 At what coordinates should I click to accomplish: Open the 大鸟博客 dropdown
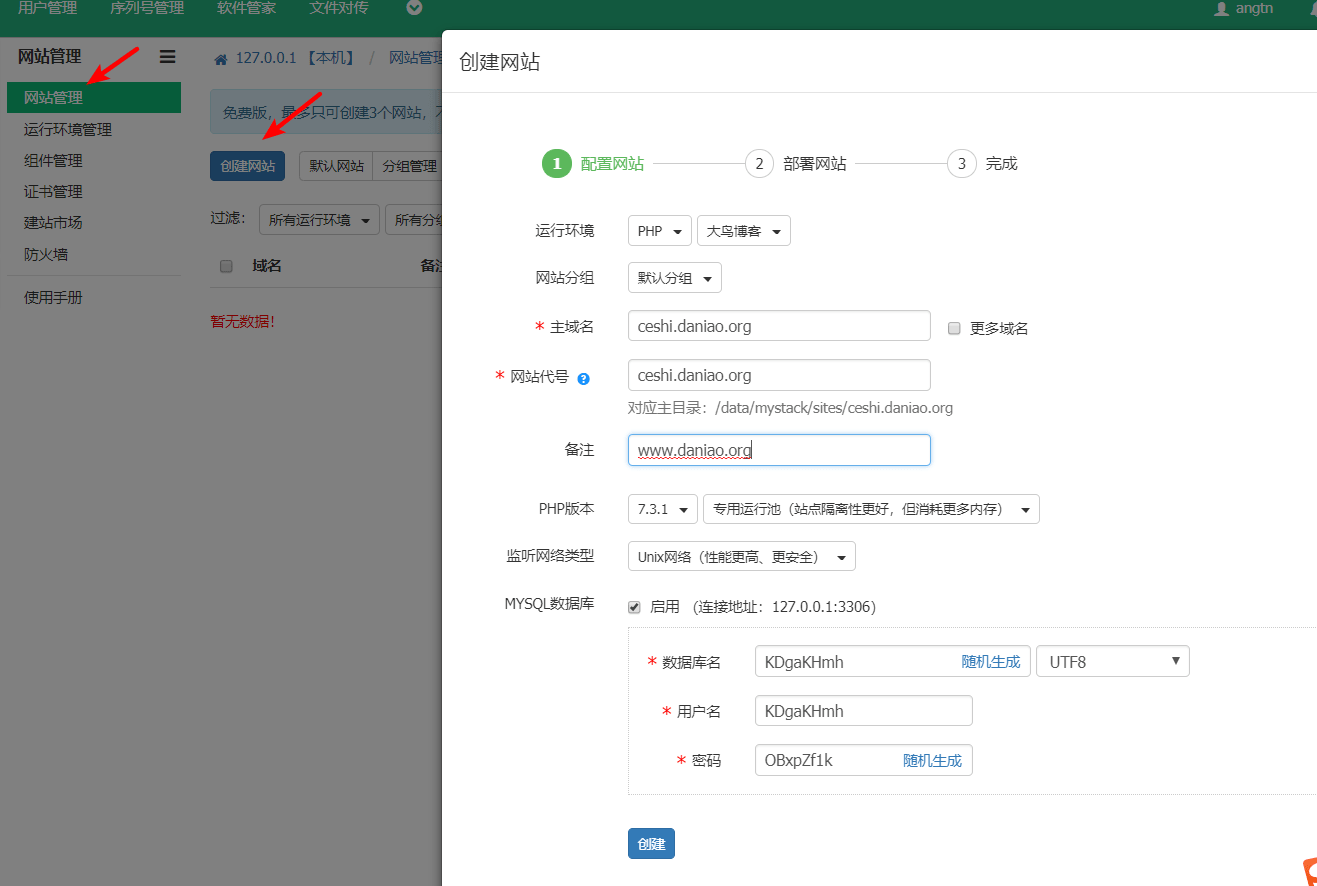tap(744, 231)
